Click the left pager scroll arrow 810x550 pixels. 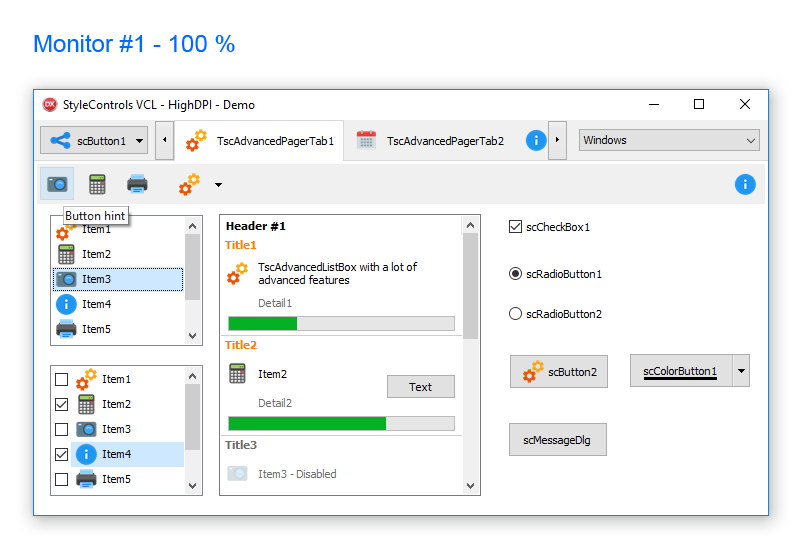click(165, 140)
